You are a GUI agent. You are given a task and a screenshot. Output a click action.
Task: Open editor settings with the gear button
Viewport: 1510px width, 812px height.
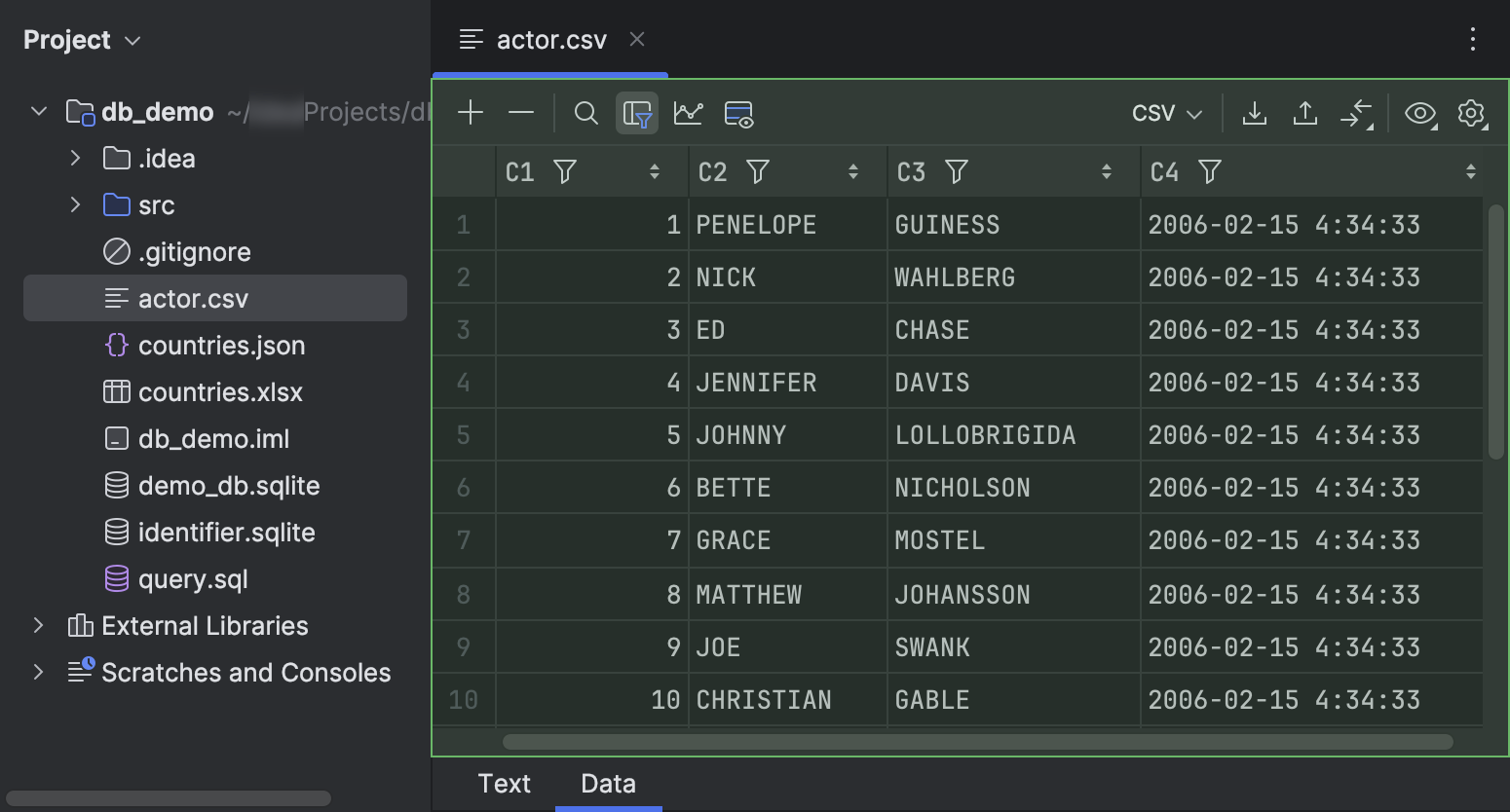click(1472, 113)
